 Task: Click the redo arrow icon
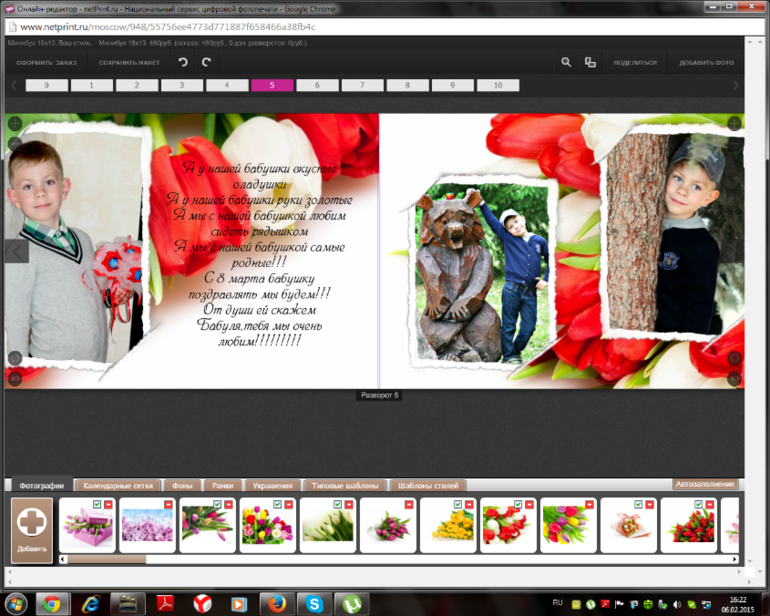pos(207,62)
